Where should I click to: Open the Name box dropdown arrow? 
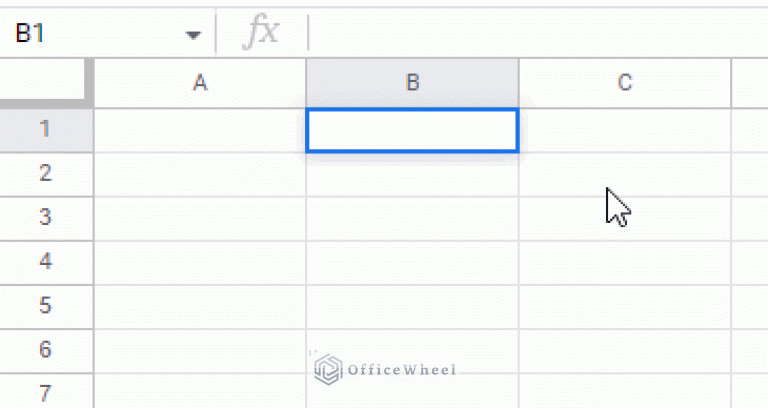[193, 35]
